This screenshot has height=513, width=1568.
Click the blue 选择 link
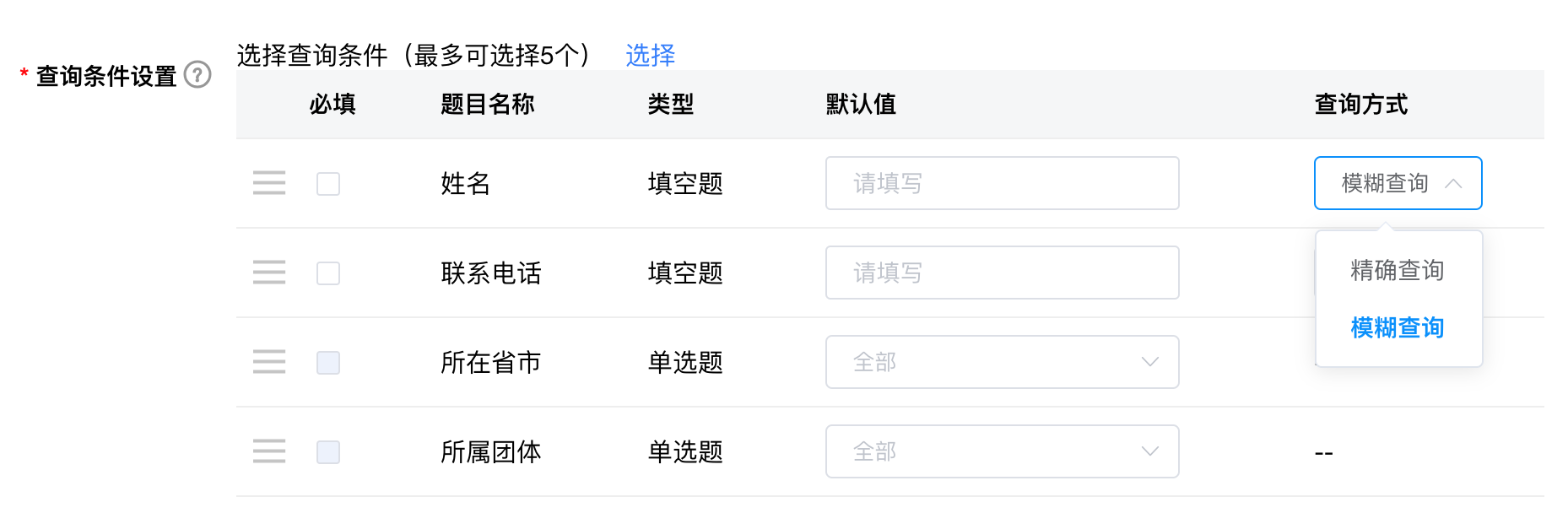click(x=650, y=55)
